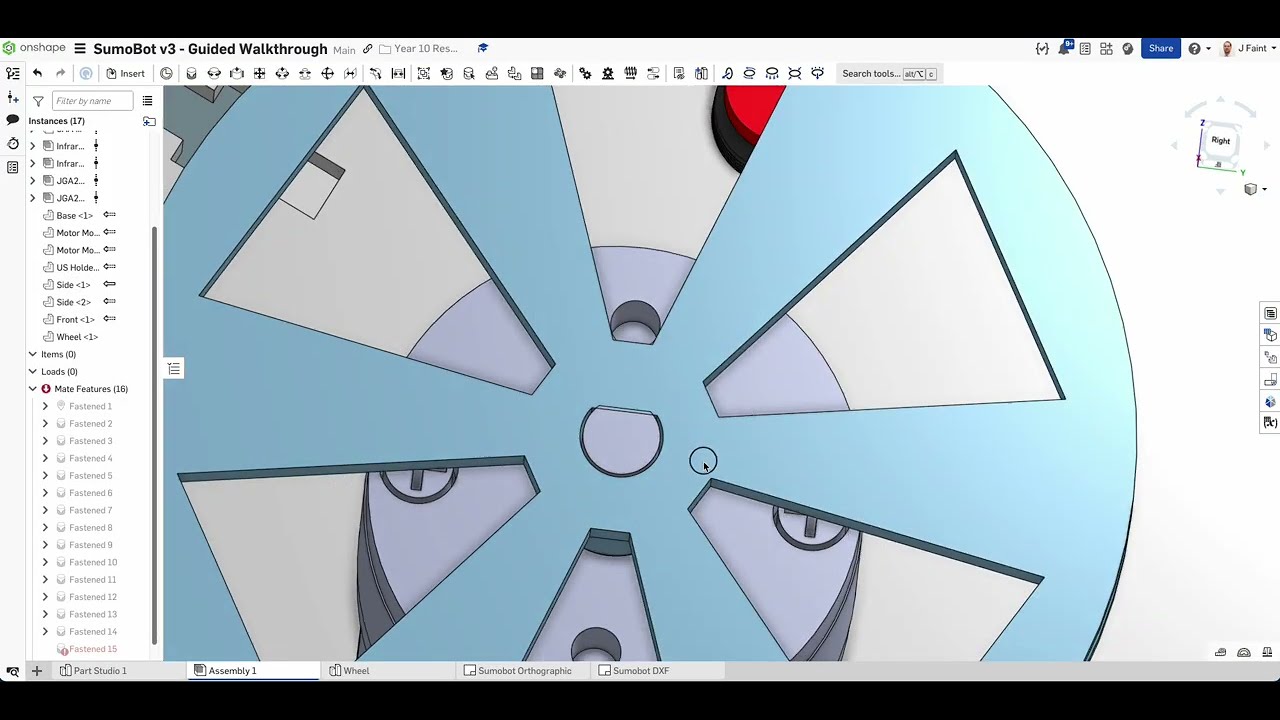
Task: Open the App Store grid icon
Action: tap(1106, 48)
